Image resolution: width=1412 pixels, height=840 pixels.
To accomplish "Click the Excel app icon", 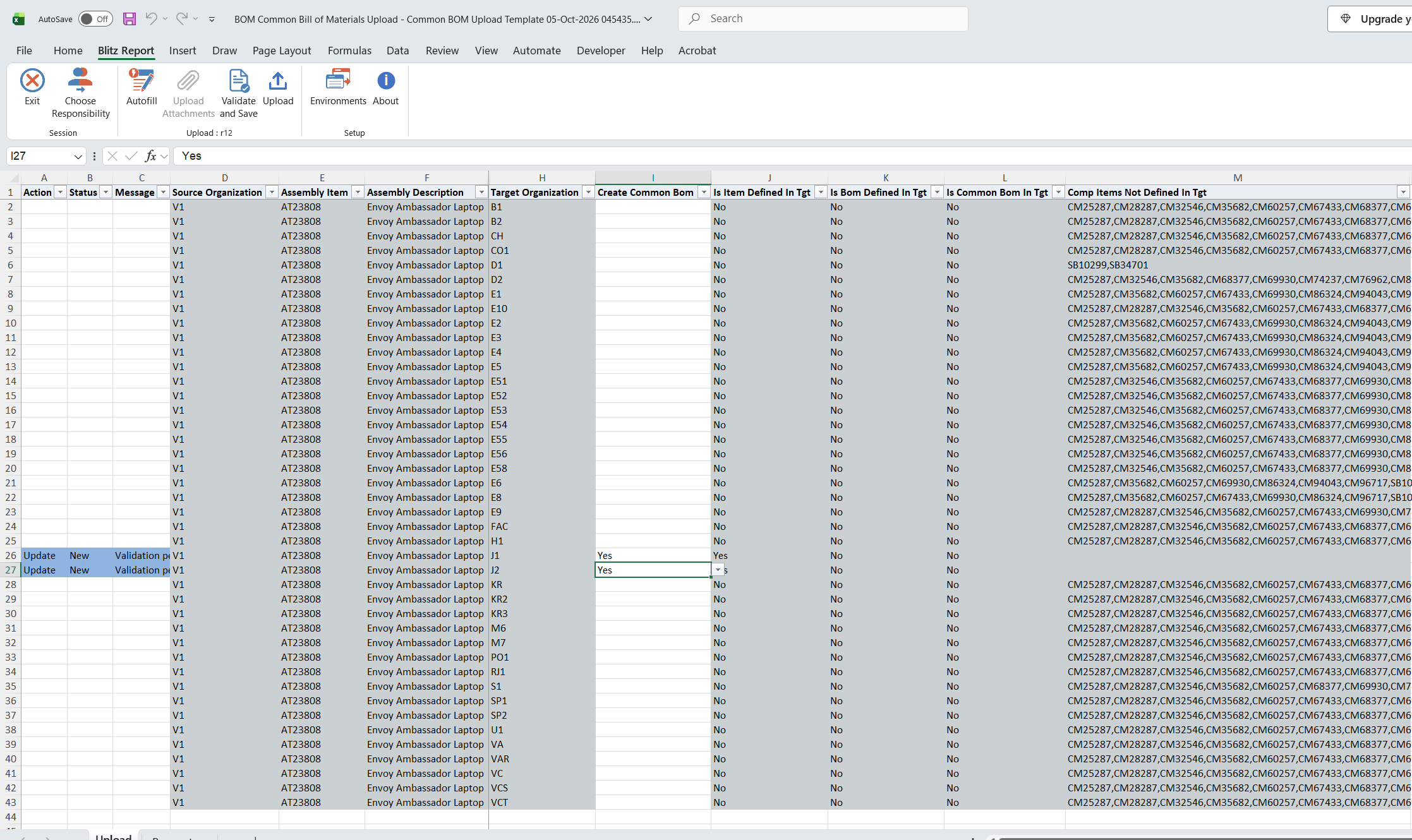I will click(x=19, y=19).
